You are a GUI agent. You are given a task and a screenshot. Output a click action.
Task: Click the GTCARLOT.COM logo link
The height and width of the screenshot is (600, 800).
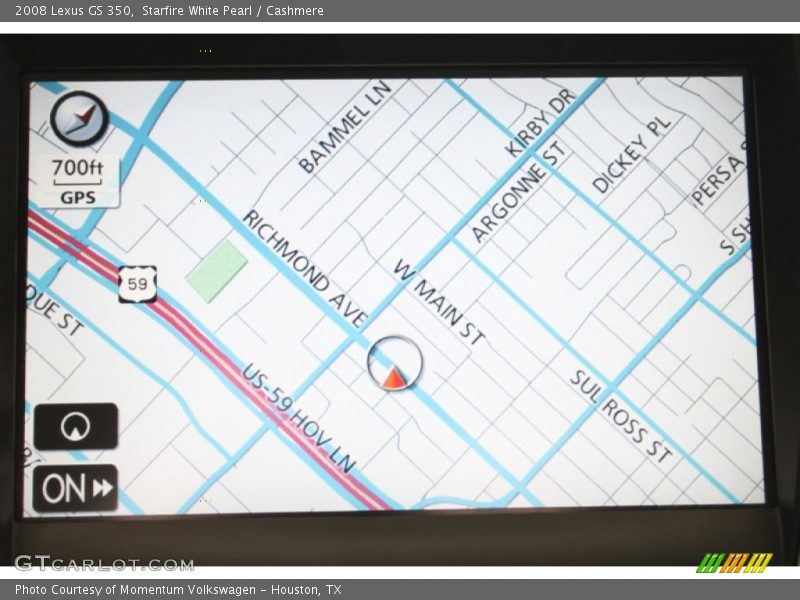tap(105, 563)
